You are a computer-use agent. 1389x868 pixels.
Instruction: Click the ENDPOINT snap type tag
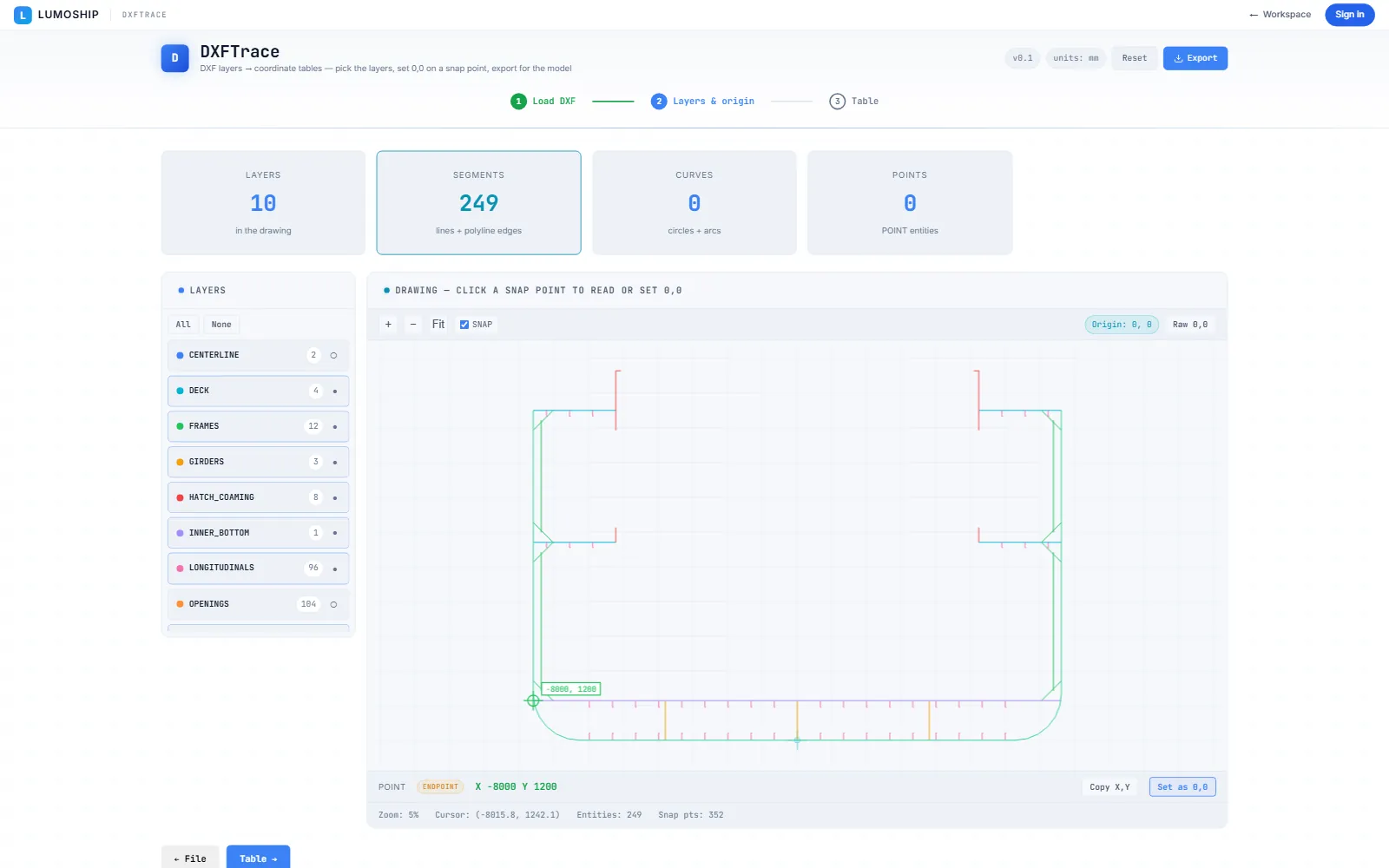click(x=440, y=787)
